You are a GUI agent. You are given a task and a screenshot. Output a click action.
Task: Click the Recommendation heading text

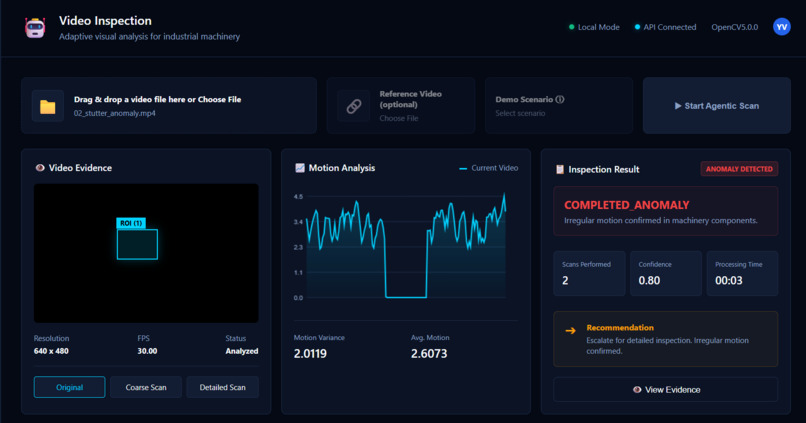[620, 327]
